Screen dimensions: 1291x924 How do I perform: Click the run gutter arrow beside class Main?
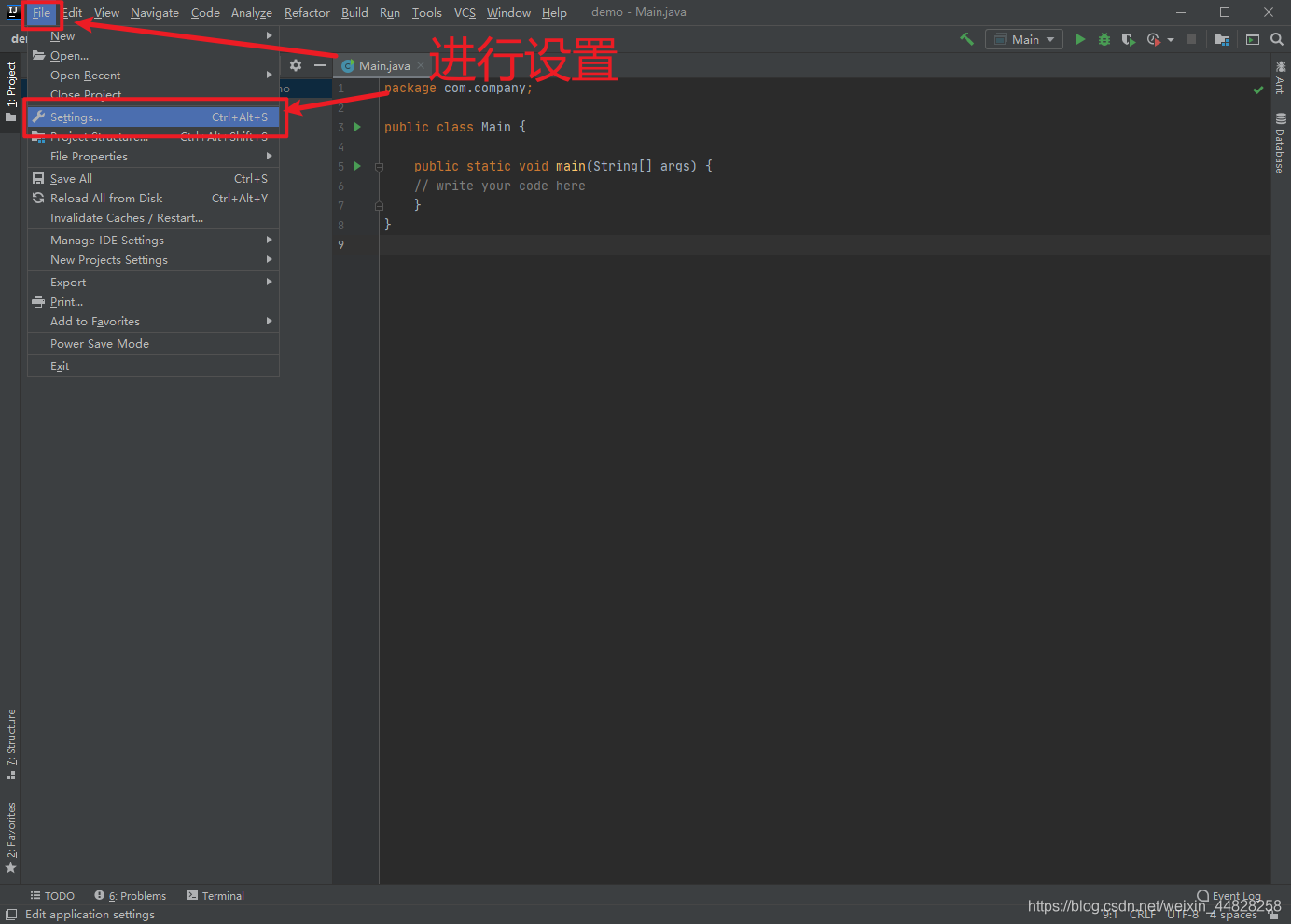pyautogui.click(x=357, y=127)
